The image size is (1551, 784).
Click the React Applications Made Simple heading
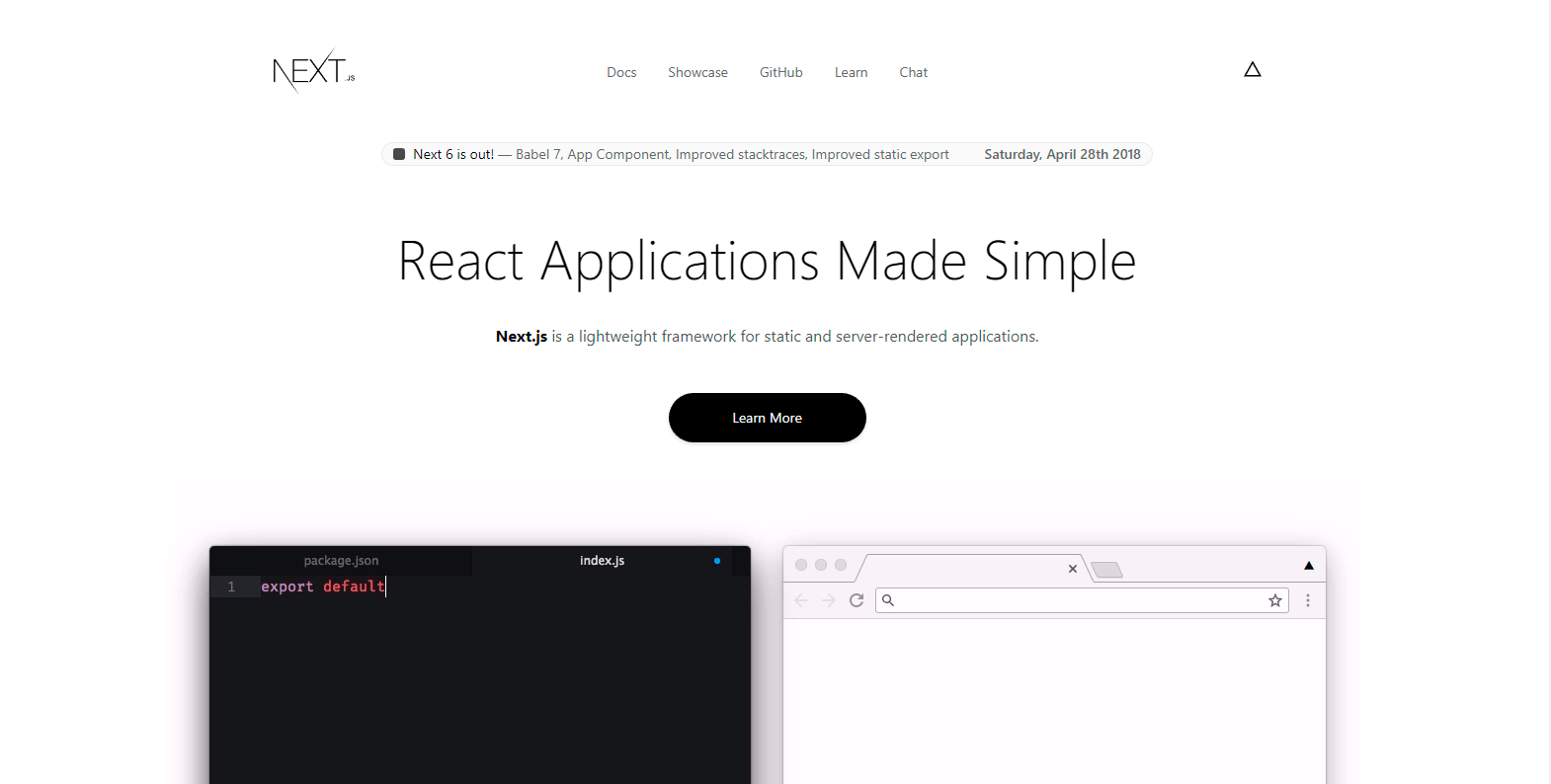768,262
